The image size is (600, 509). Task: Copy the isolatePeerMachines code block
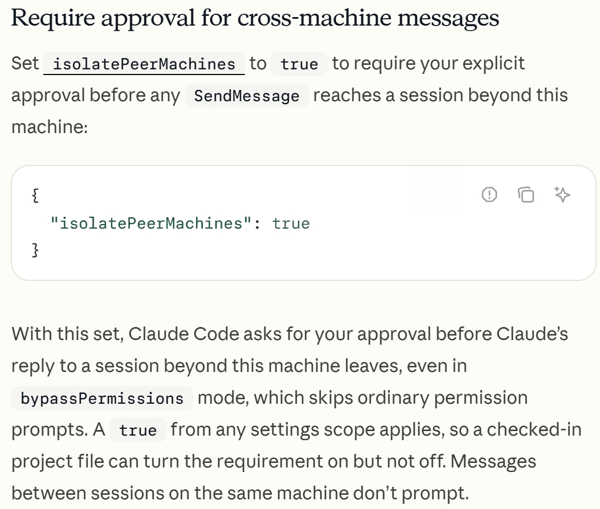pyautogui.click(x=526, y=194)
